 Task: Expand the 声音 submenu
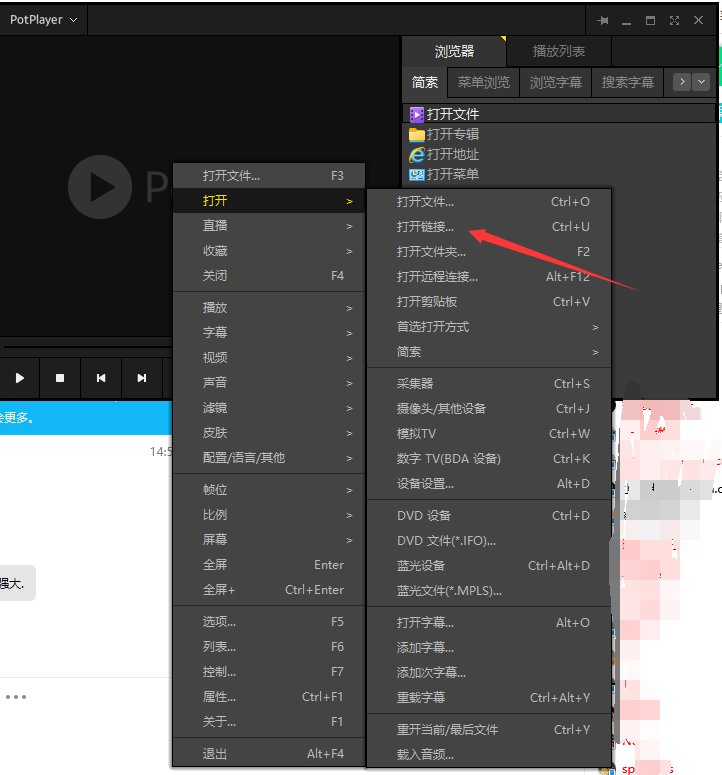click(x=269, y=383)
